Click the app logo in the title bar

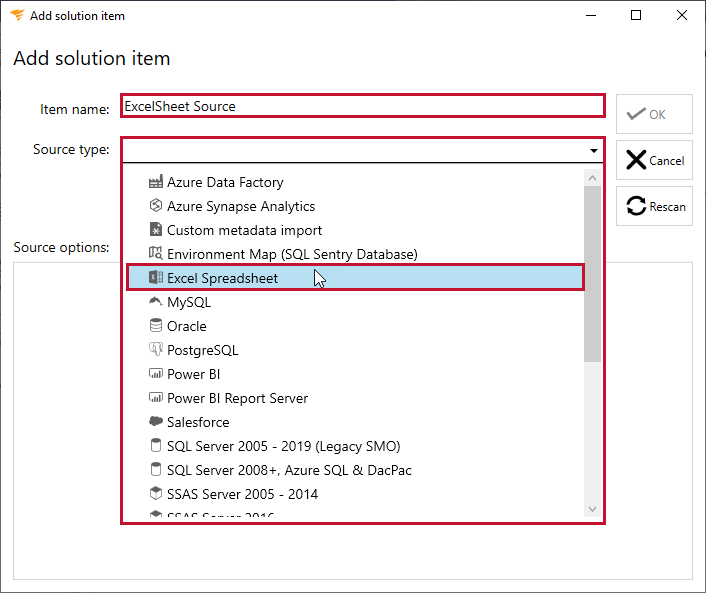click(x=17, y=15)
